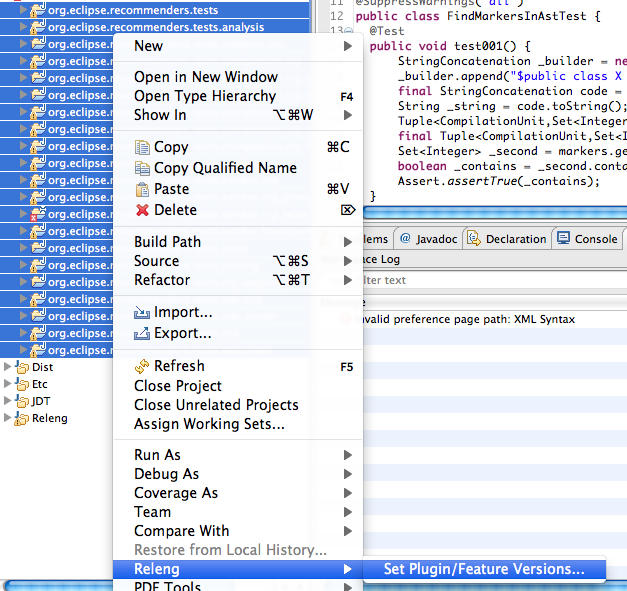This screenshot has width=627, height=591.
Task: Click the @Test annotation in editor
Action: [387, 31]
